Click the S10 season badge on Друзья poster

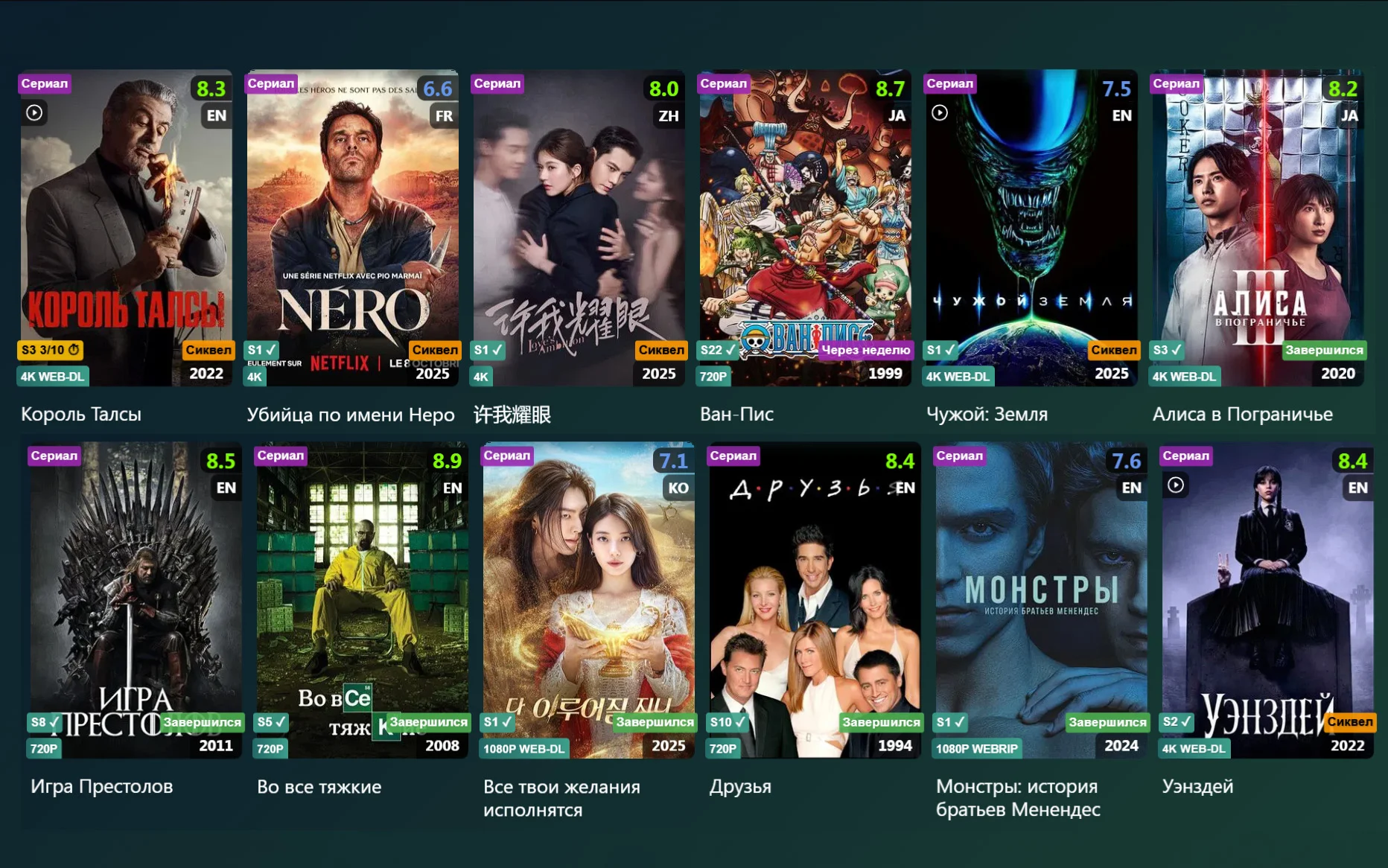click(728, 722)
